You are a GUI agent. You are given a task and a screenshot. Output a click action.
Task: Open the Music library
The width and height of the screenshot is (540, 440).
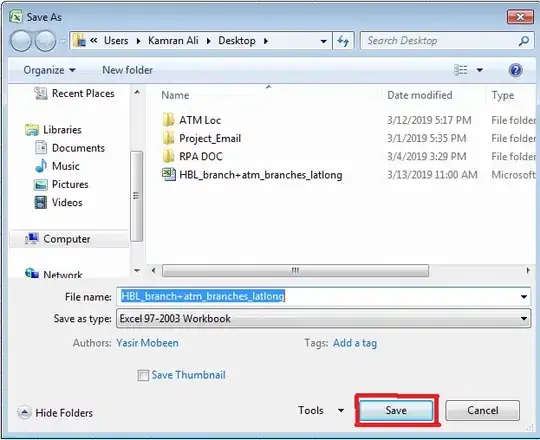pos(65,166)
